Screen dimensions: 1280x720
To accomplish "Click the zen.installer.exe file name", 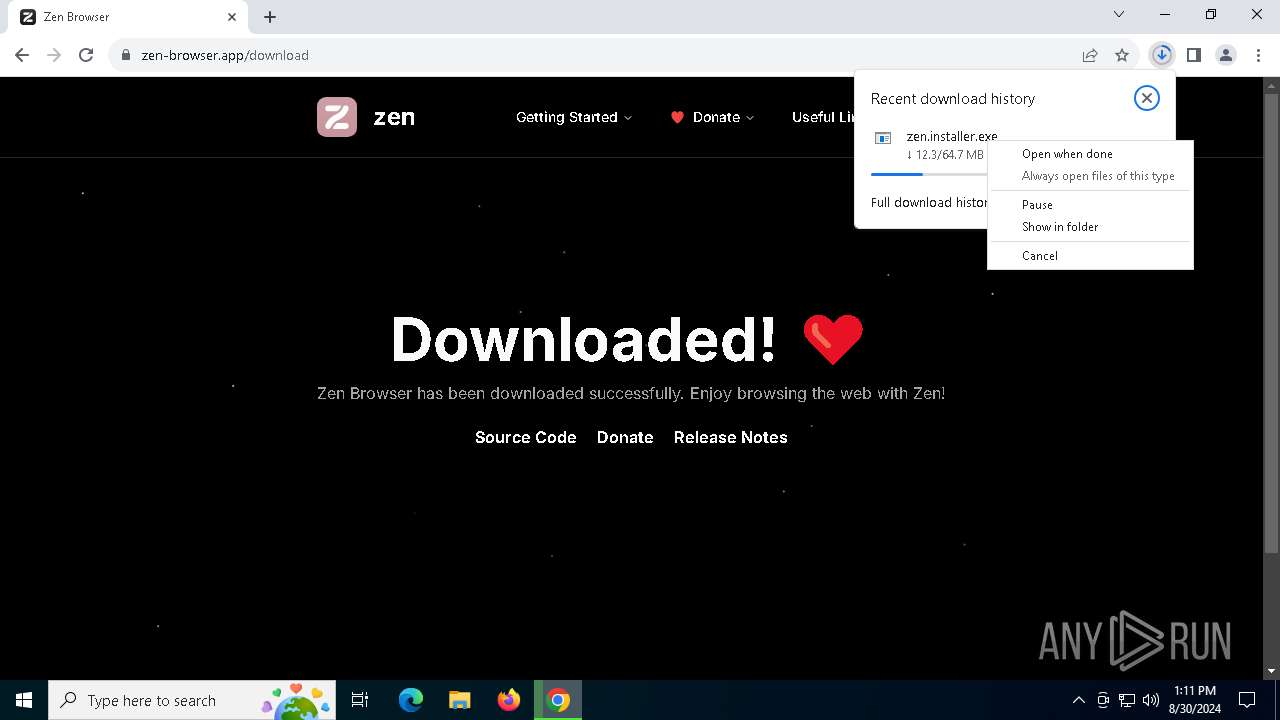I will [951, 137].
